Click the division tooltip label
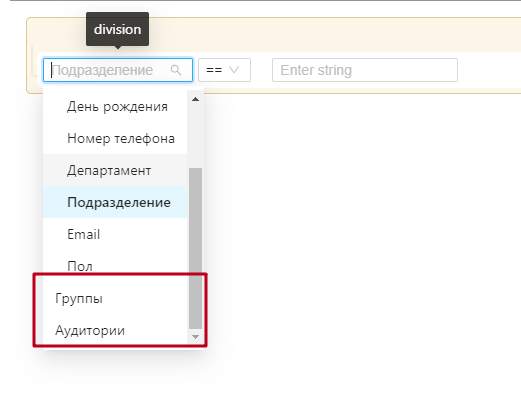The height and width of the screenshot is (398, 521). (x=117, y=29)
